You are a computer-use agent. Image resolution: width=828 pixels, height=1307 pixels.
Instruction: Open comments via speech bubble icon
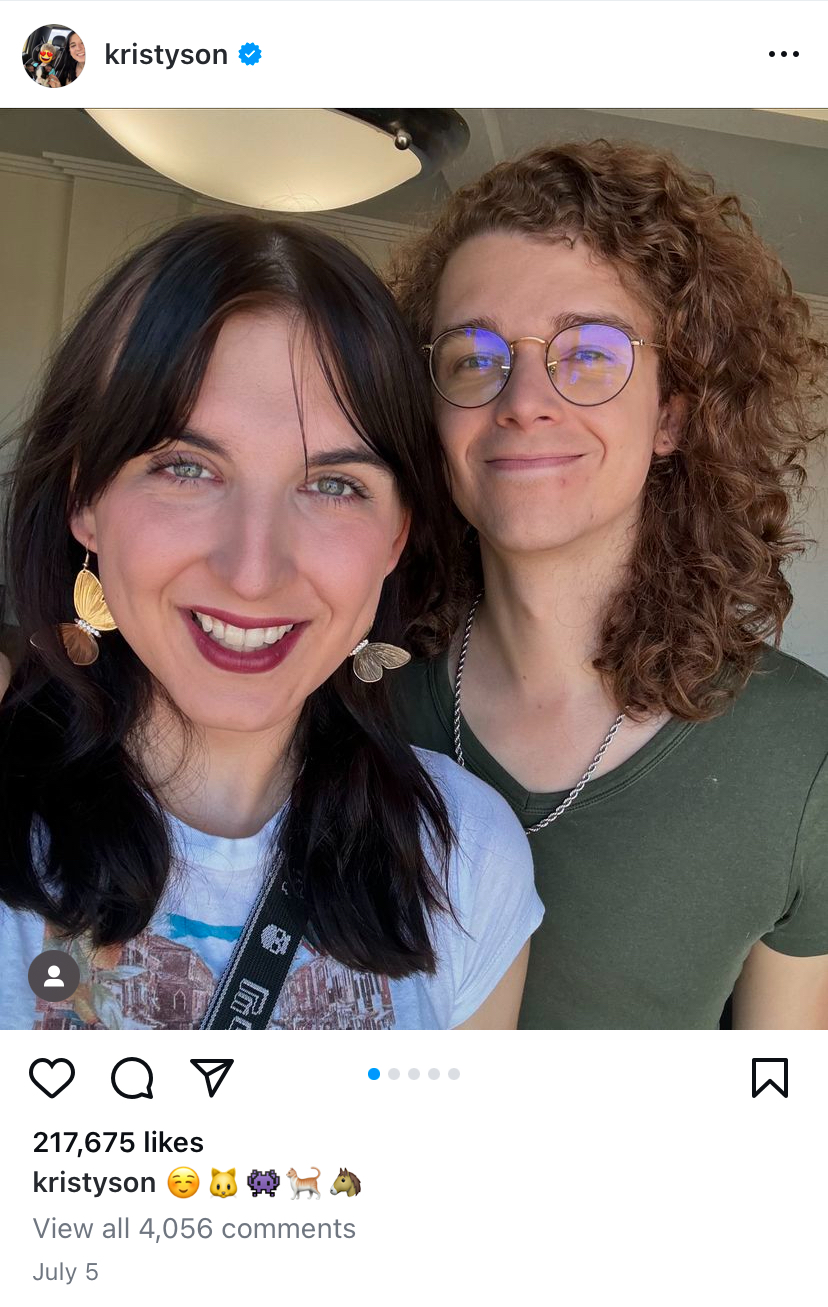pos(132,1078)
